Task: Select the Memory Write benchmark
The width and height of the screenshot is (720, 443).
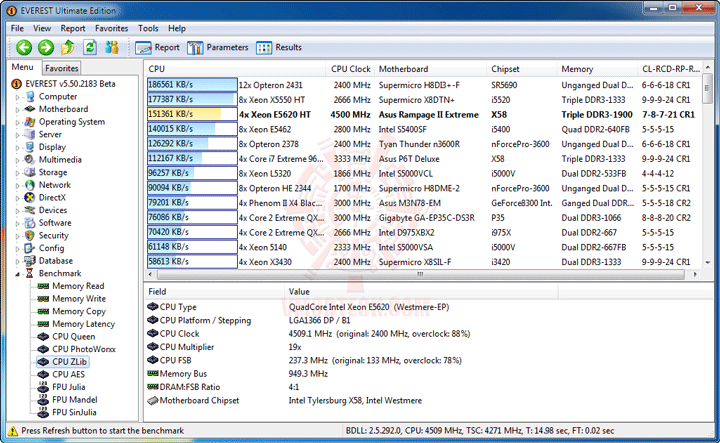Action: click(x=79, y=298)
